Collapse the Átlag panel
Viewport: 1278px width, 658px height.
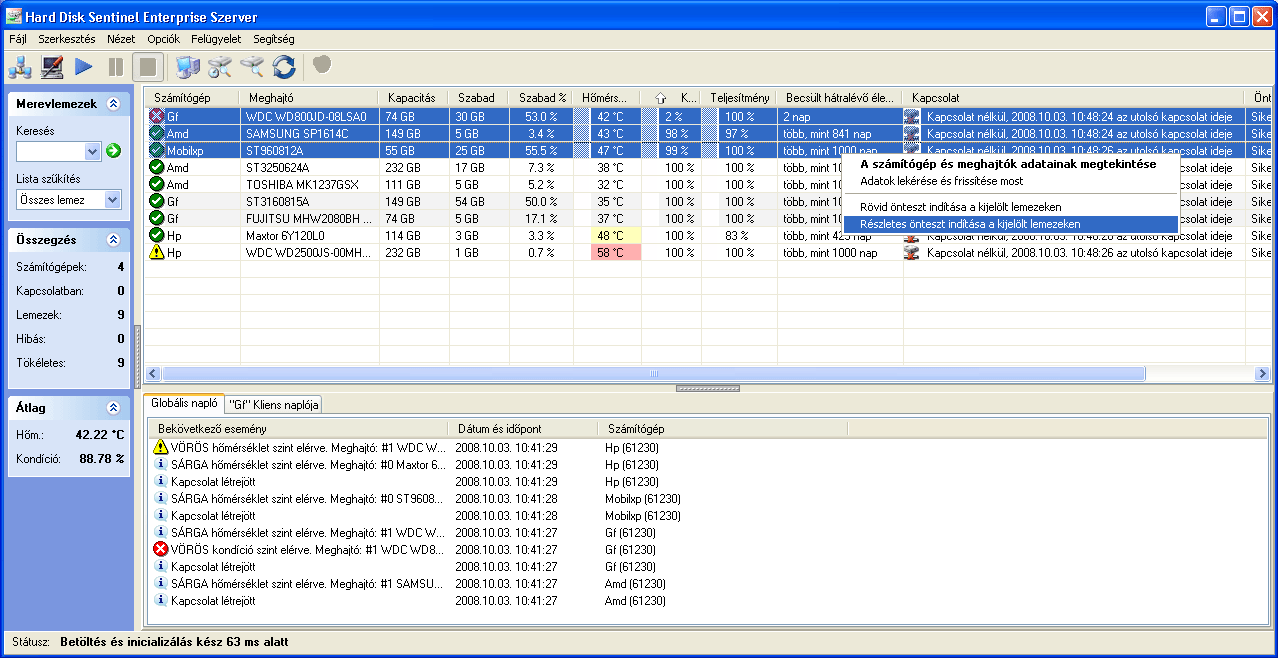pyautogui.click(x=113, y=408)
